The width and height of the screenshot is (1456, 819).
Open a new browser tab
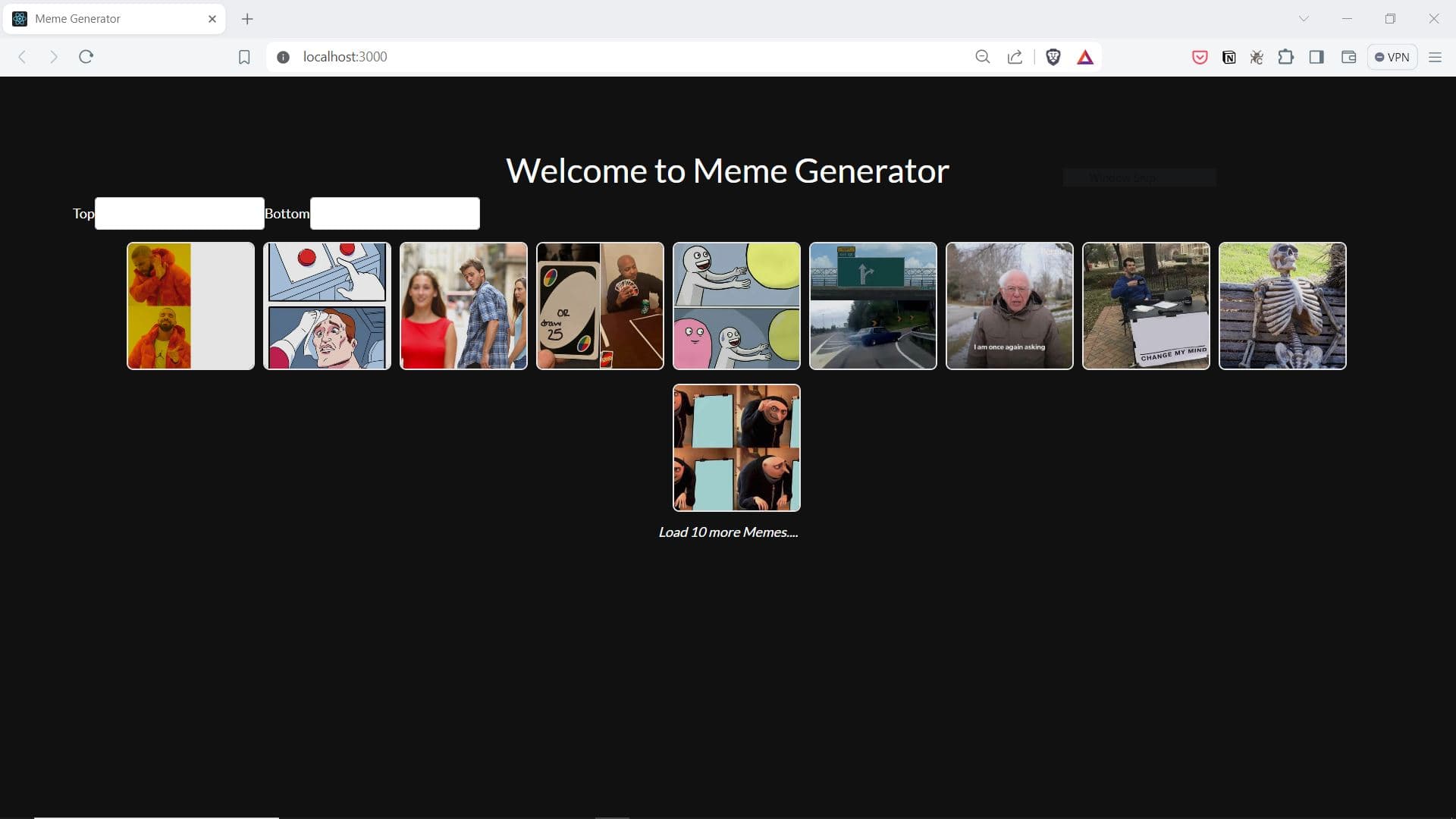coord(247,19)
